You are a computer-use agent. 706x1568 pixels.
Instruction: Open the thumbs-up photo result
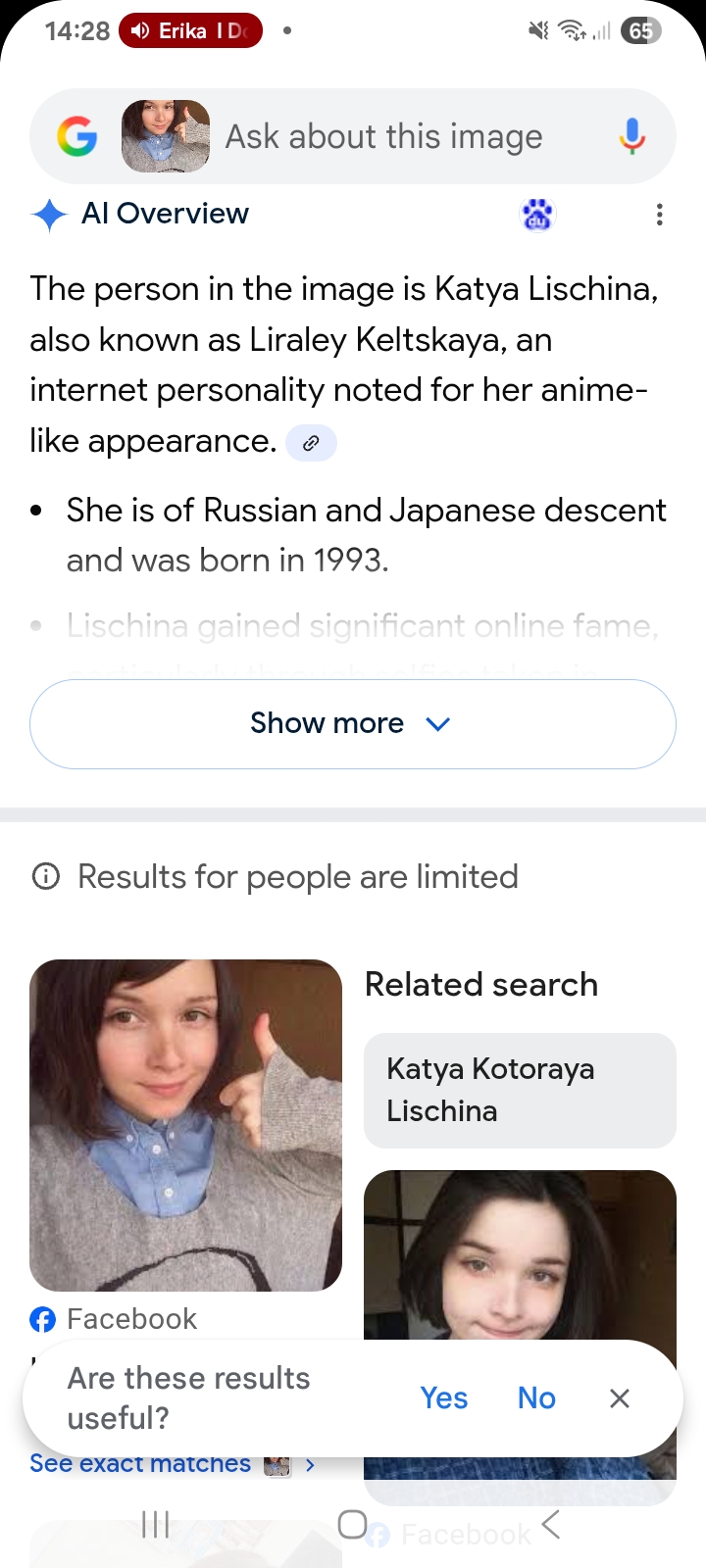pyautogui.click(x=185, y=1124)
